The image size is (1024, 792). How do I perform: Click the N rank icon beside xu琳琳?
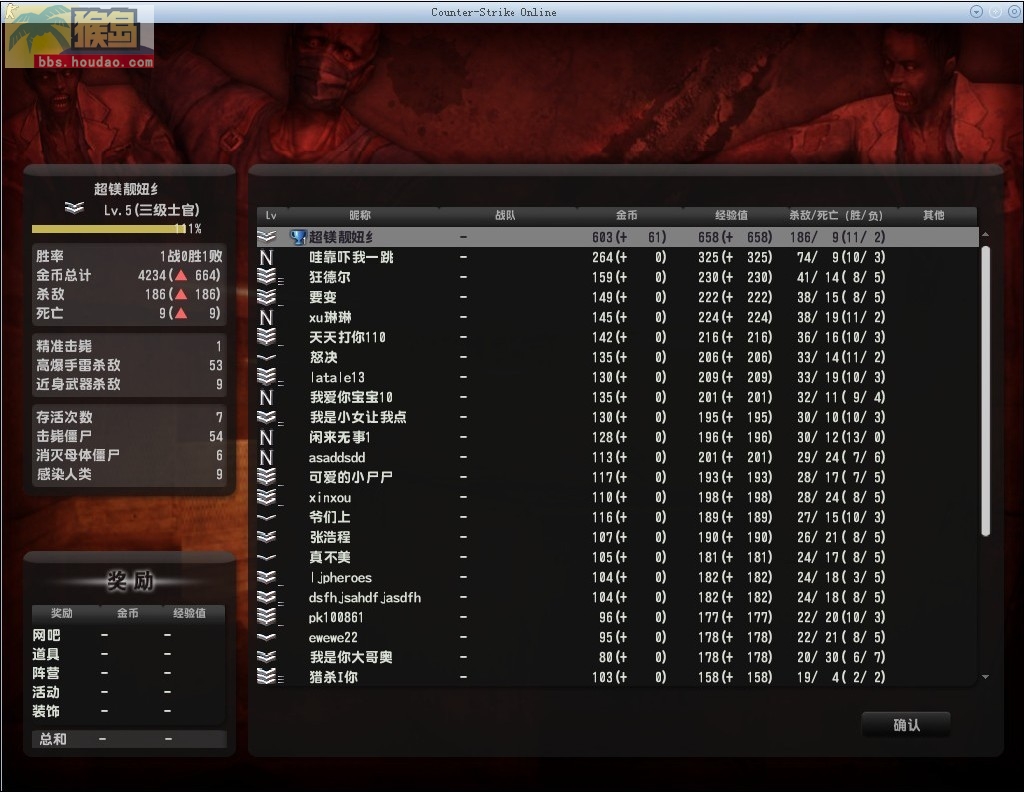(266, 317)
